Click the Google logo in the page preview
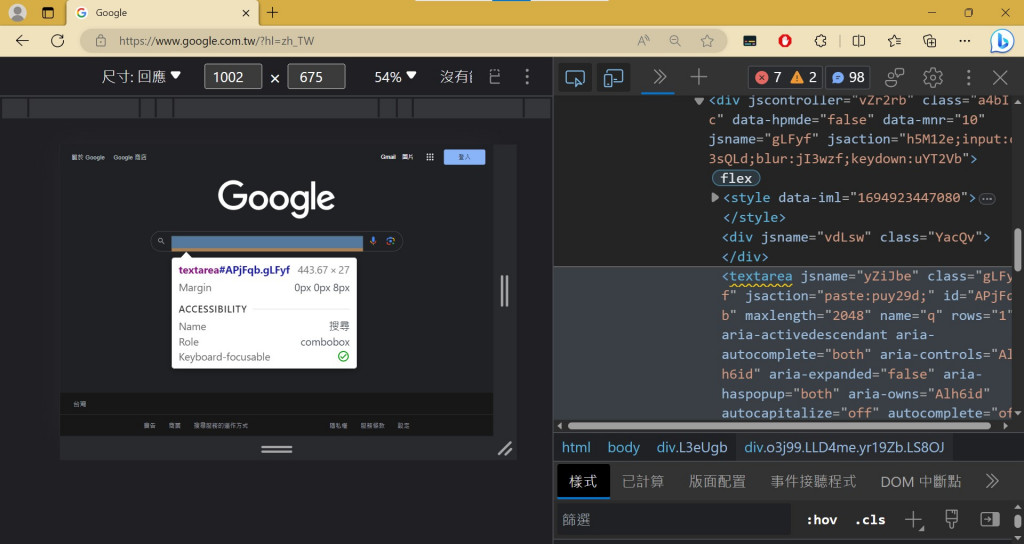This screenshot has height=544, width=1024. point(276,199)
